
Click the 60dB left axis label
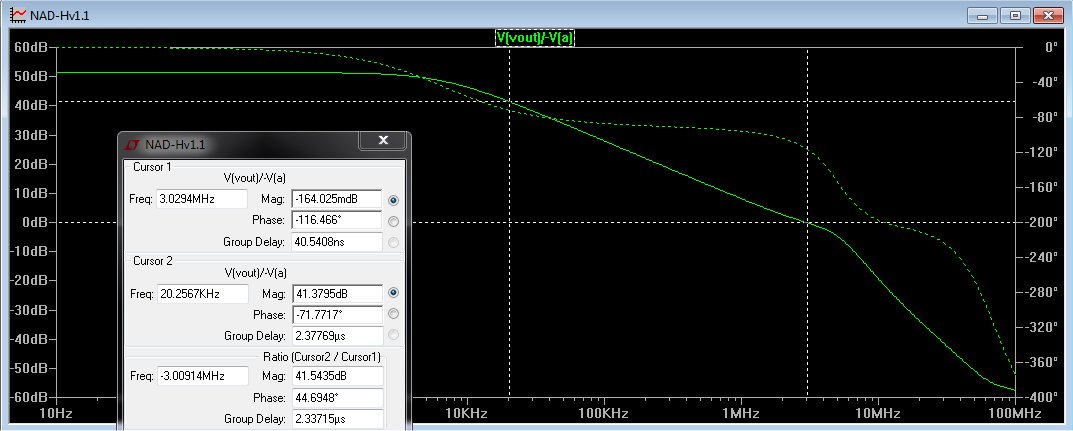pos(30,47)
